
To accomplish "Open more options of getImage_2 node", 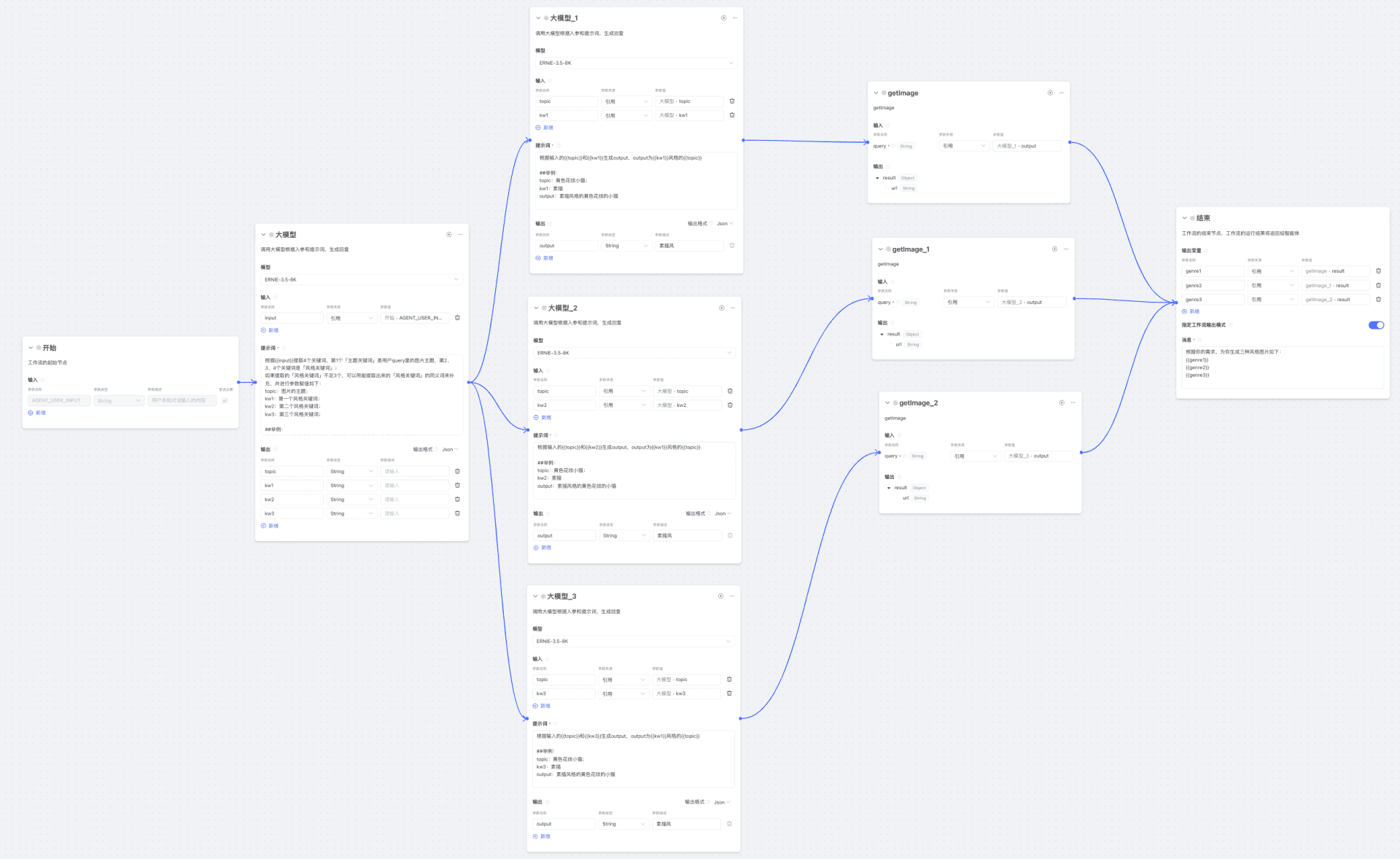I will (x=1073, y=403).
